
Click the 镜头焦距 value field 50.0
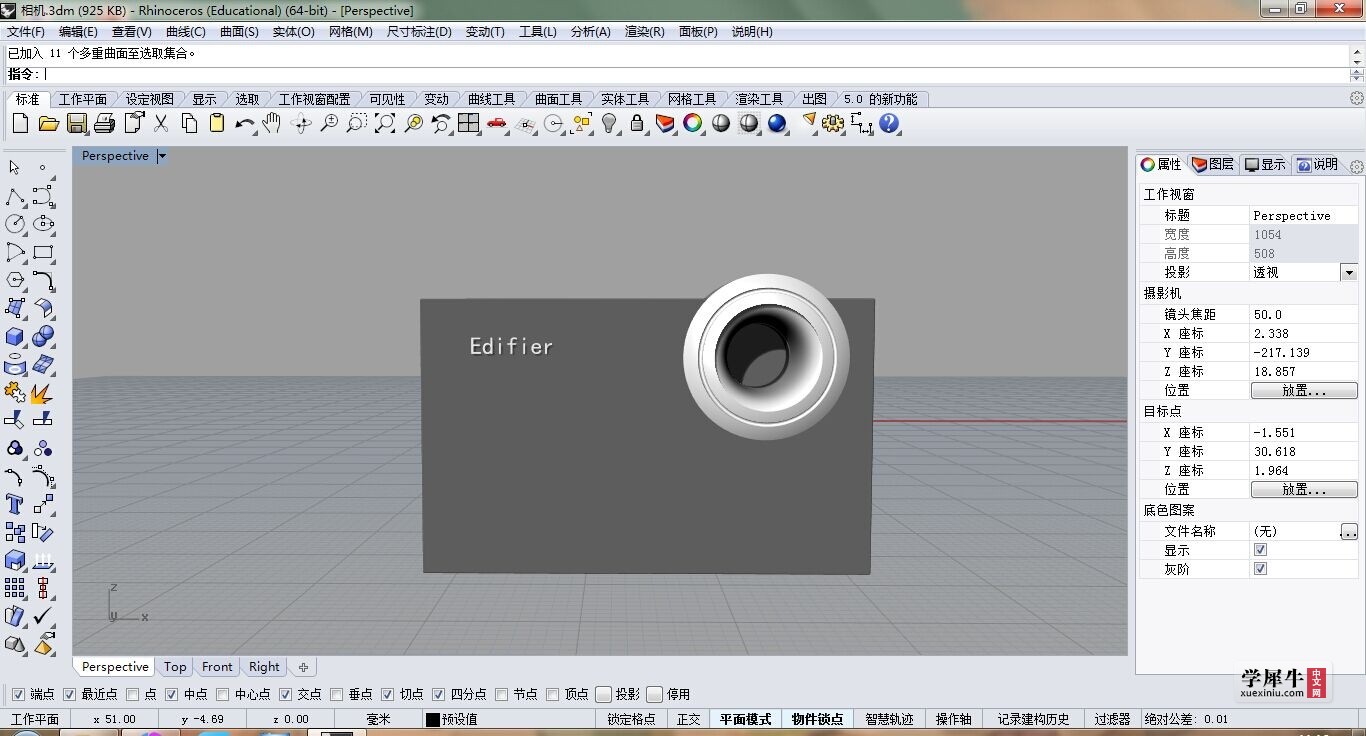click(x=1304, y=314)
